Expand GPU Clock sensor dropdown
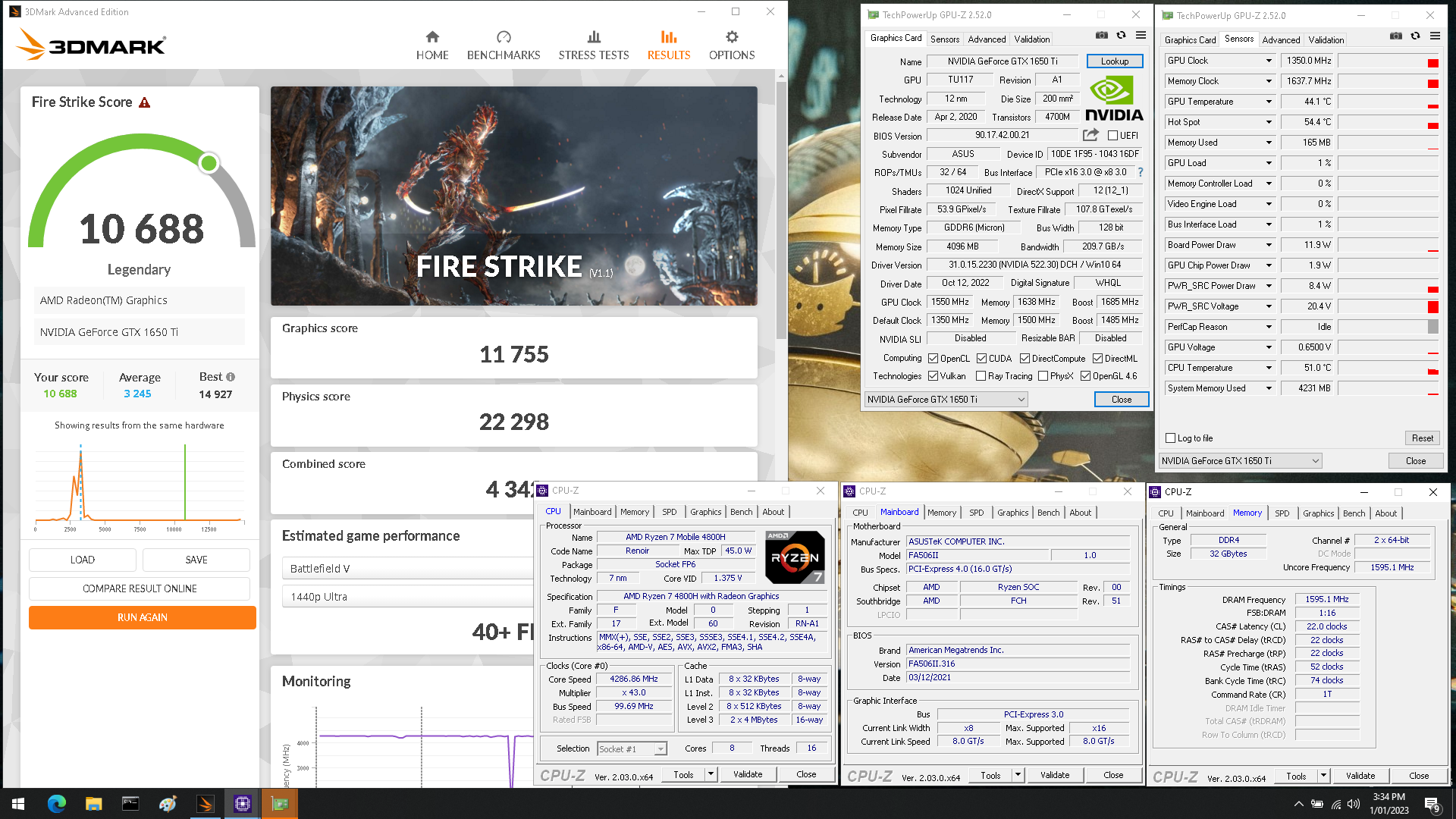The image size is (1456, 819). click(1269, 61)
